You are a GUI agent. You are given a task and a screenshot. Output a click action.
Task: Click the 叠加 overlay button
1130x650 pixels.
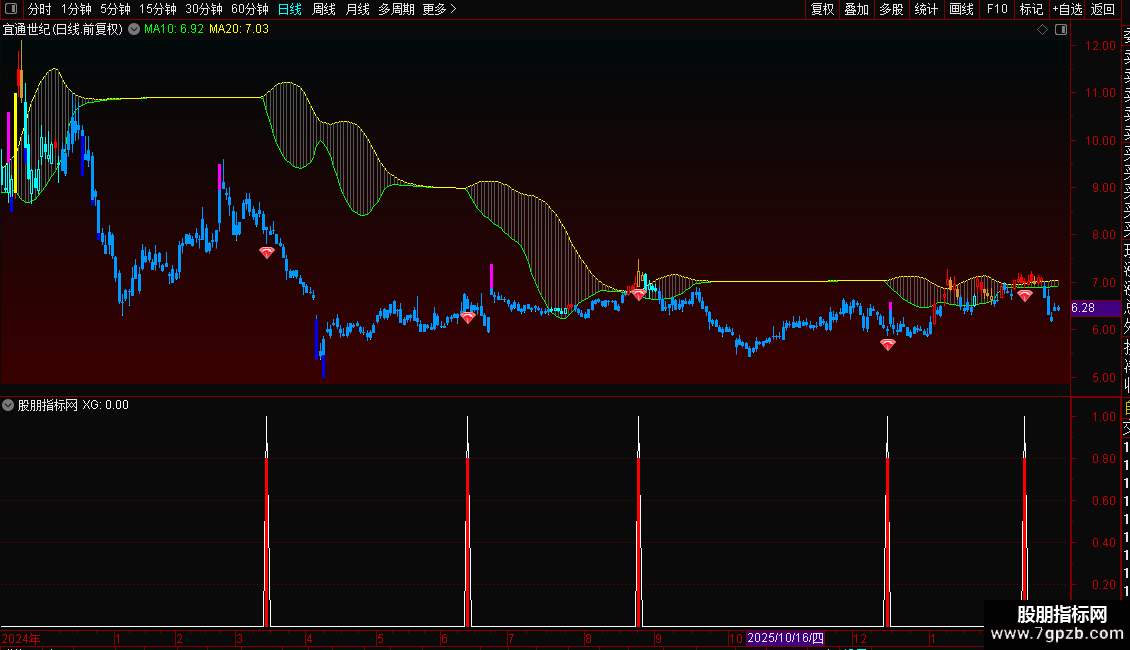[857, 9]
